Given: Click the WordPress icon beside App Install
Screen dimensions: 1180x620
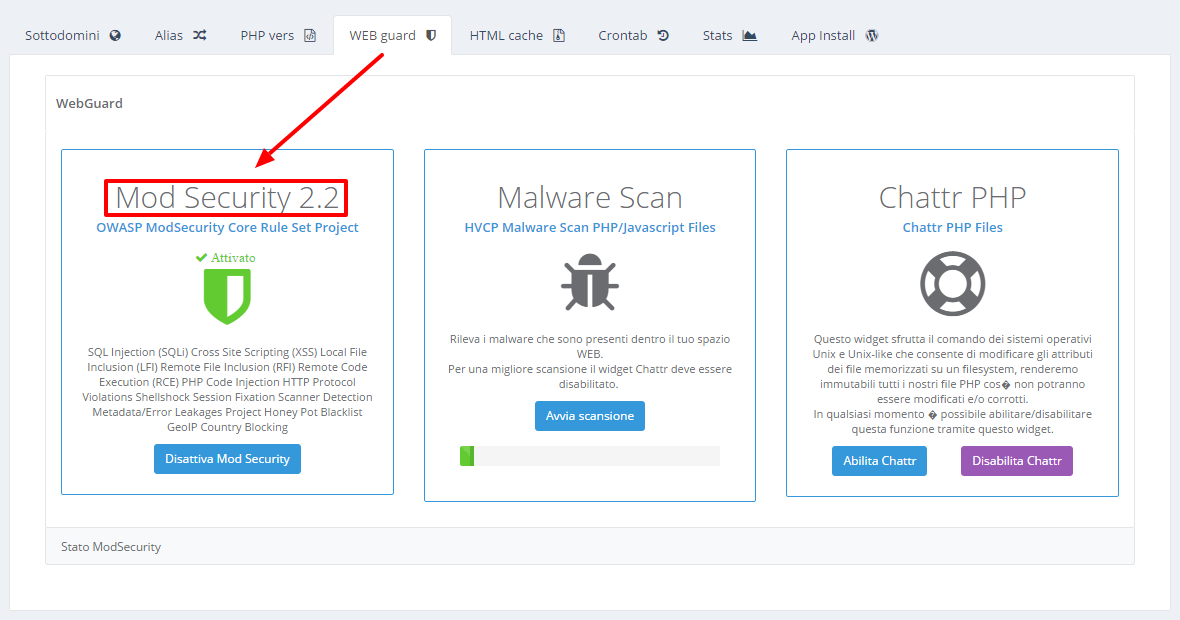Looking at the screenshot, I should point(872,35).
